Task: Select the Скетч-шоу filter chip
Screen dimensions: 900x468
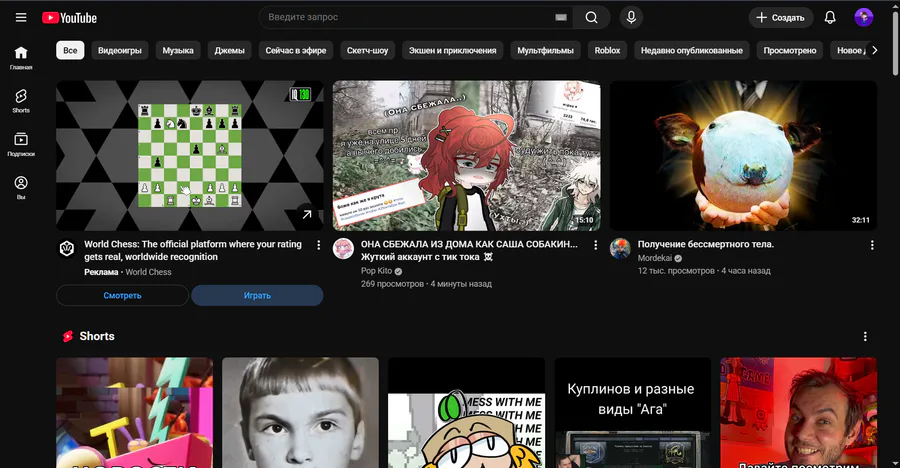Action: (367, 51)
